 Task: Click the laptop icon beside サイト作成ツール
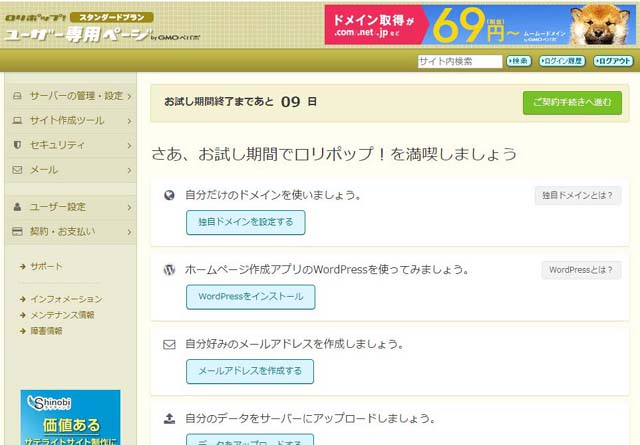[x=17, y=120]
